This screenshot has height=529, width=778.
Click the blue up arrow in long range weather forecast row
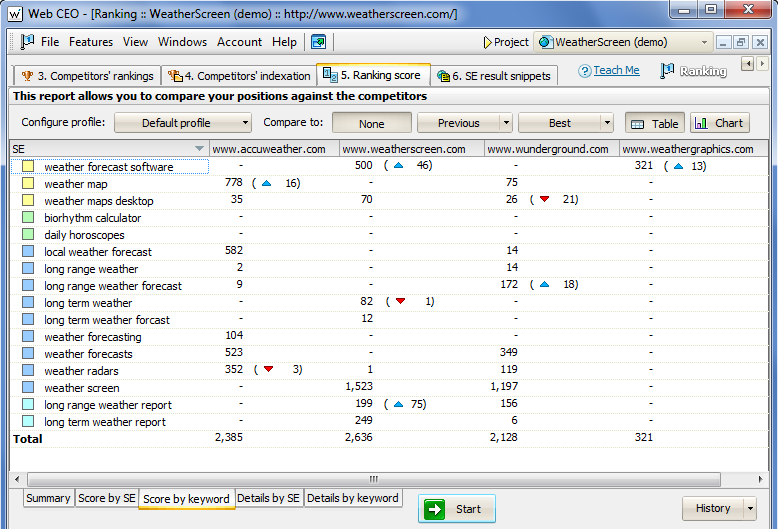coord(544,284)
